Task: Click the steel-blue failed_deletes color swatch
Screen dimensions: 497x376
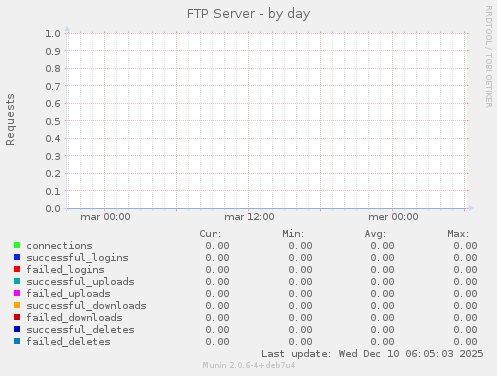Action: coord(17,341)
